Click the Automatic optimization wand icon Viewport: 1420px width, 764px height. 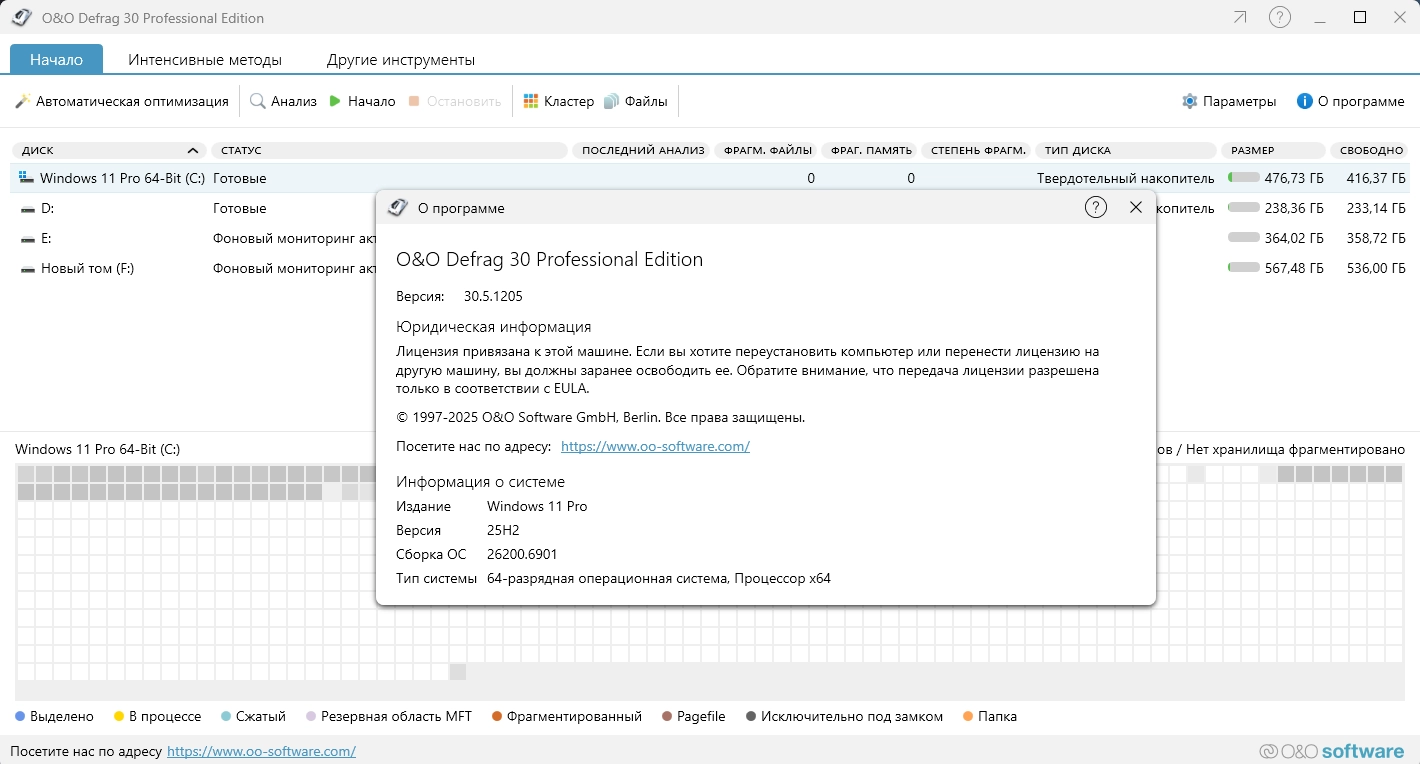[23, 101]
